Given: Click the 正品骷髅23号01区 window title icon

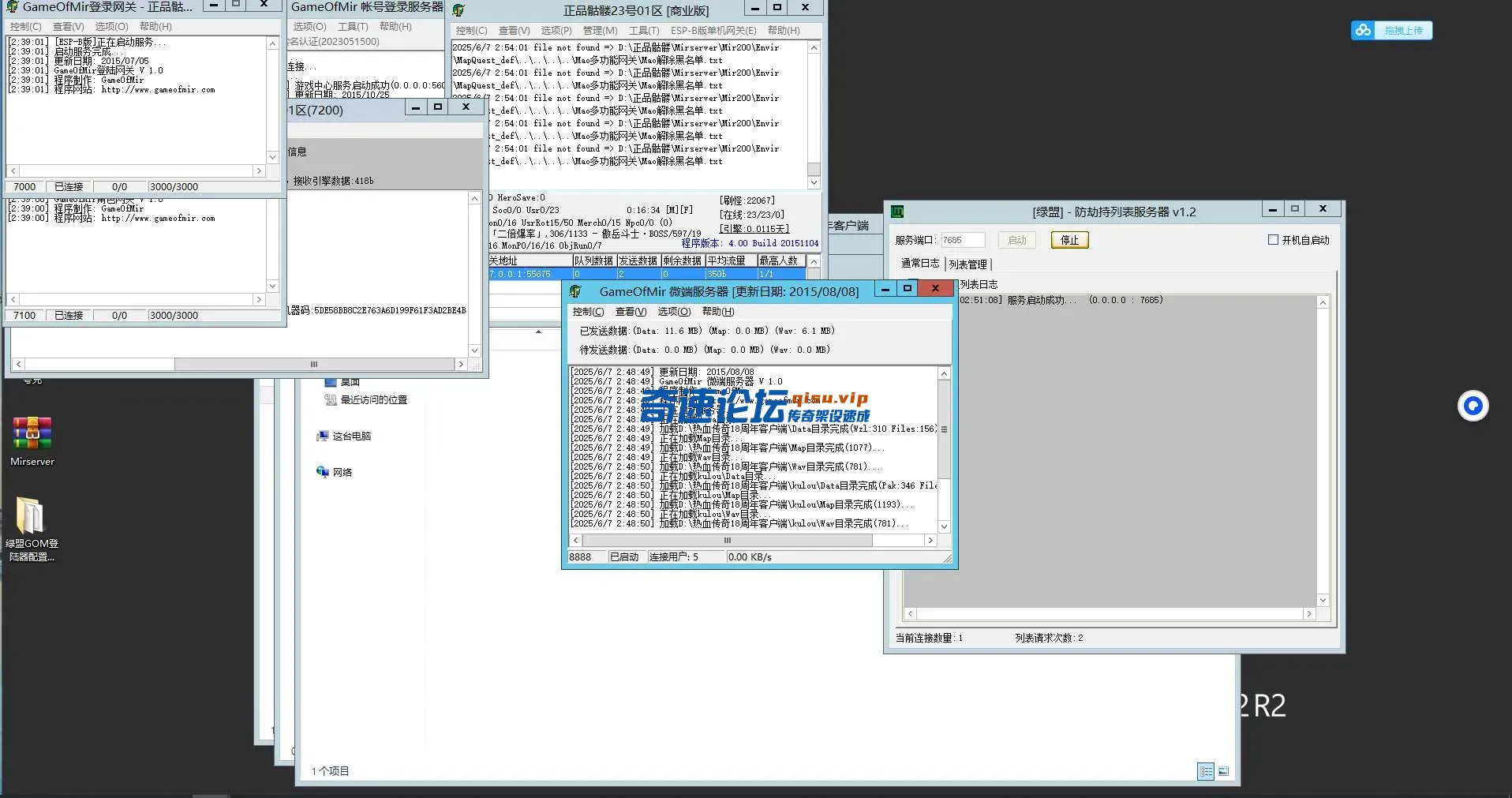Looking at the screenshot, I should [x=458, y=10].
